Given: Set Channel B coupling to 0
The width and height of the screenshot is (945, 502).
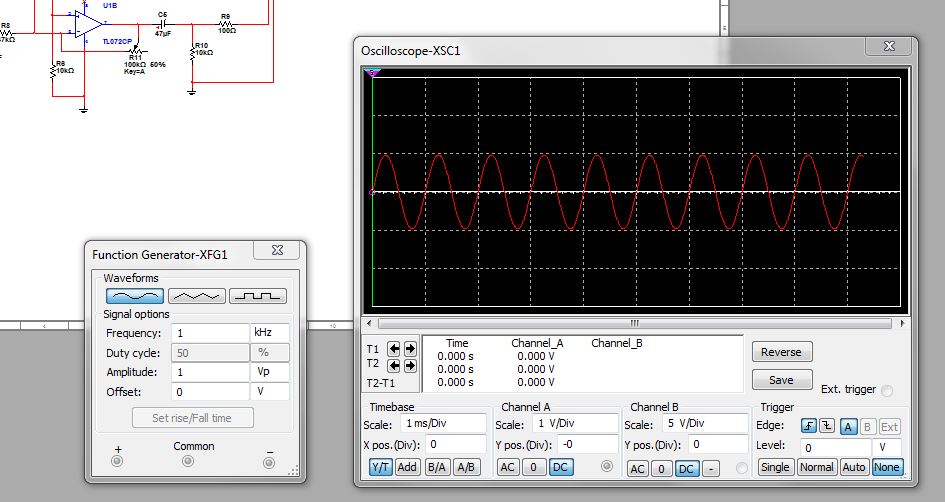Looking at the screenshot, I should point(662,469).
